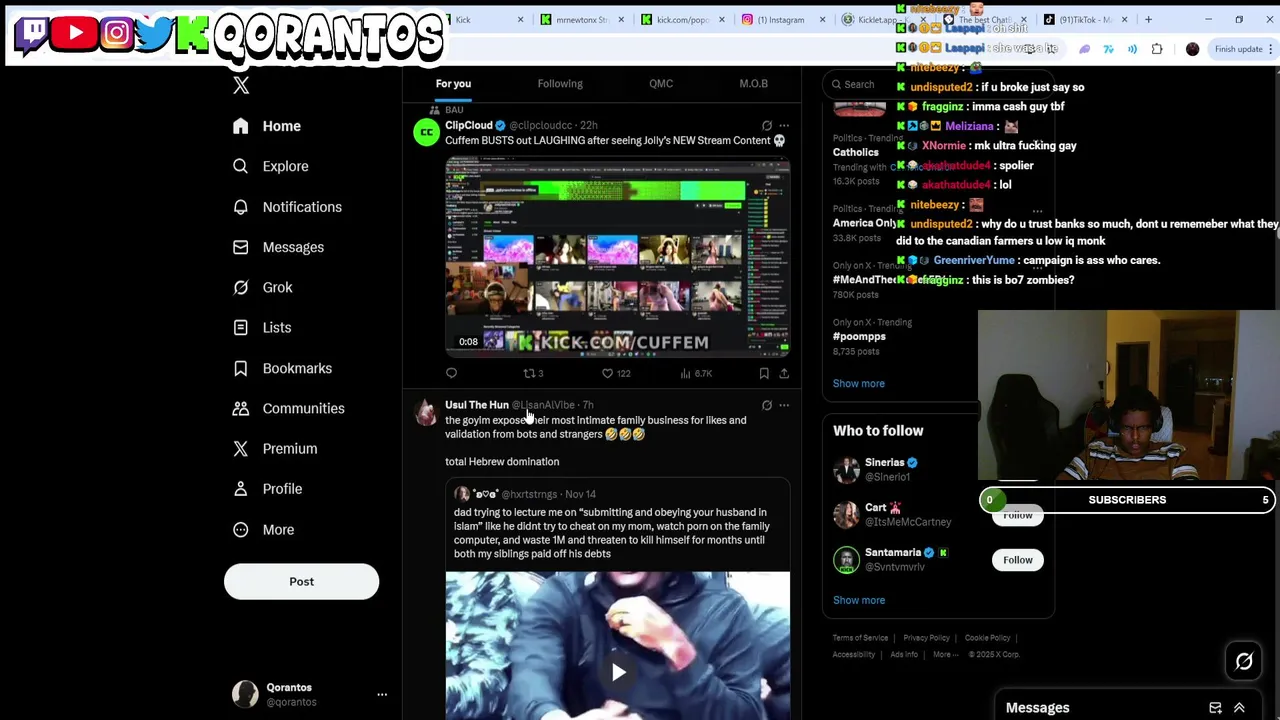
Task: Open Notifications in the sidebar
Action: [x=287, y=207]
